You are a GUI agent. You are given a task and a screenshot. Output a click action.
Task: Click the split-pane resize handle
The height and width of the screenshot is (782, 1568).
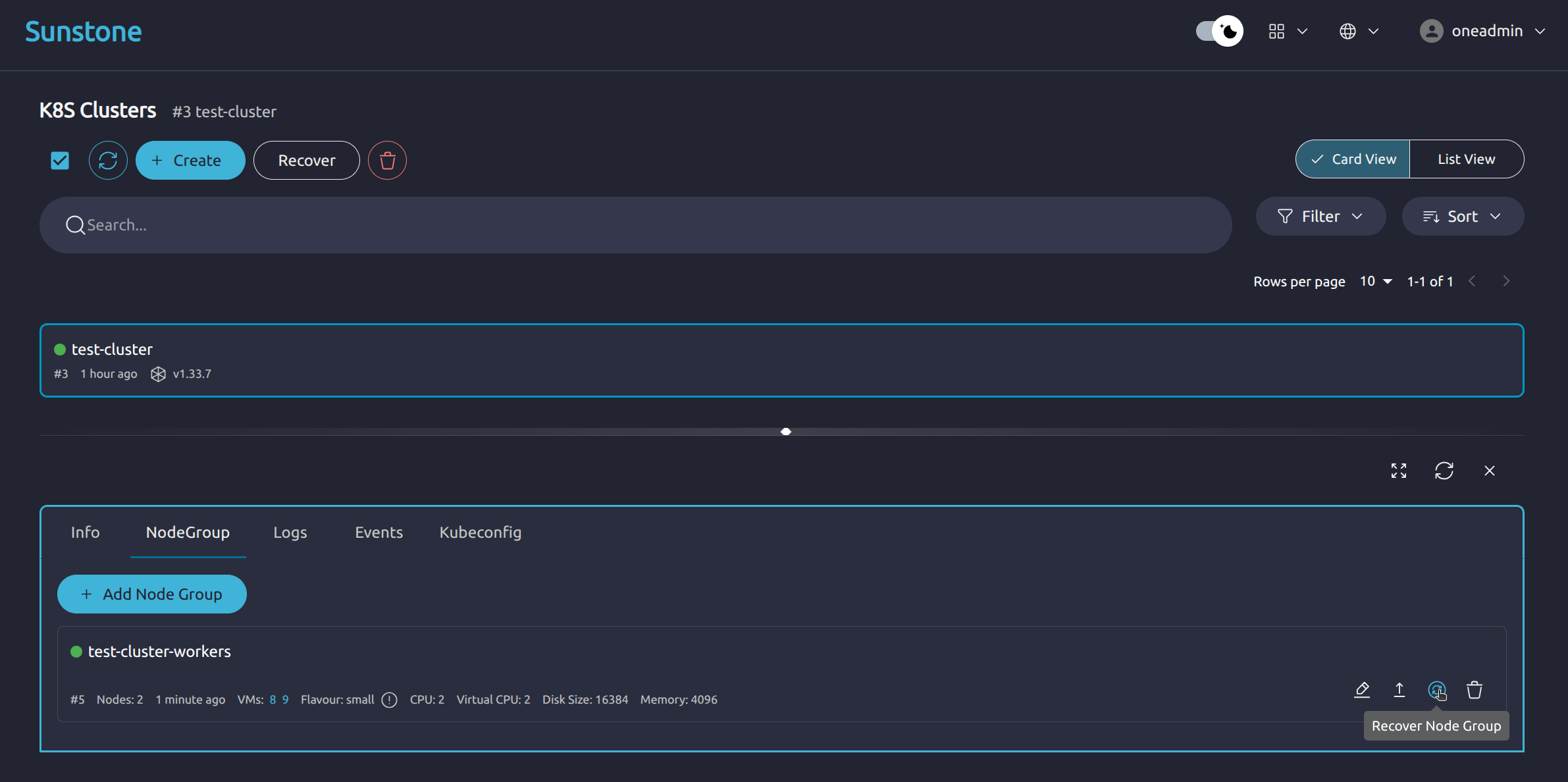tap(786, 432)
